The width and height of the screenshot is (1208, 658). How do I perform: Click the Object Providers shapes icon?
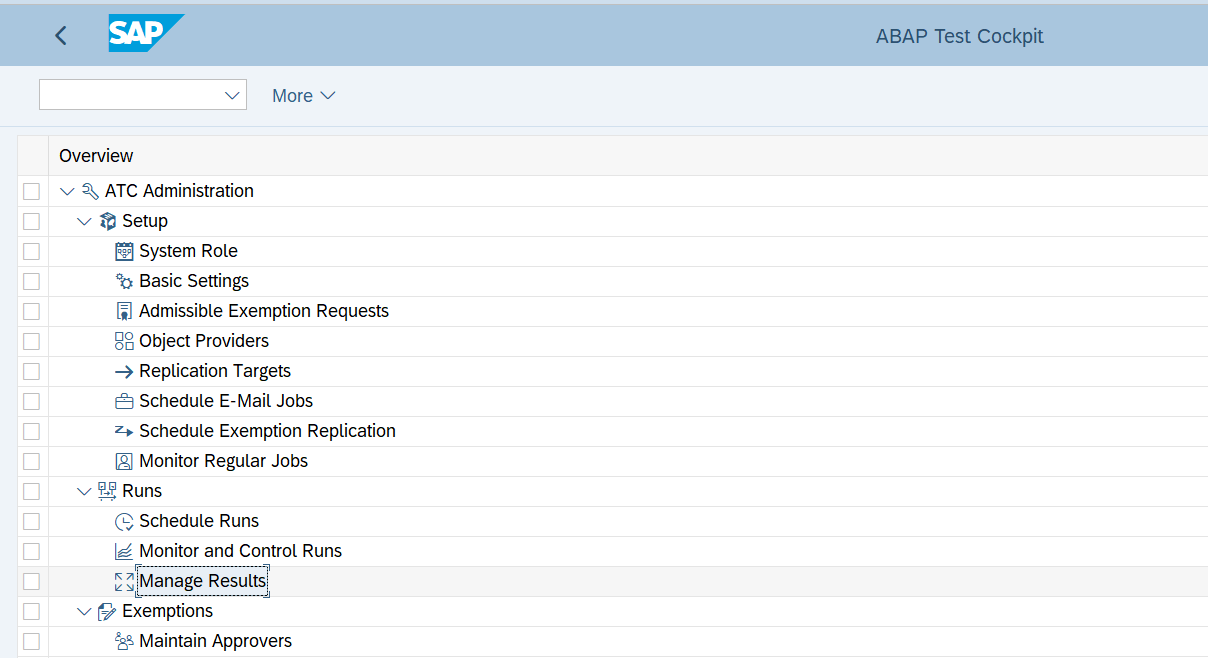(124, 341)
